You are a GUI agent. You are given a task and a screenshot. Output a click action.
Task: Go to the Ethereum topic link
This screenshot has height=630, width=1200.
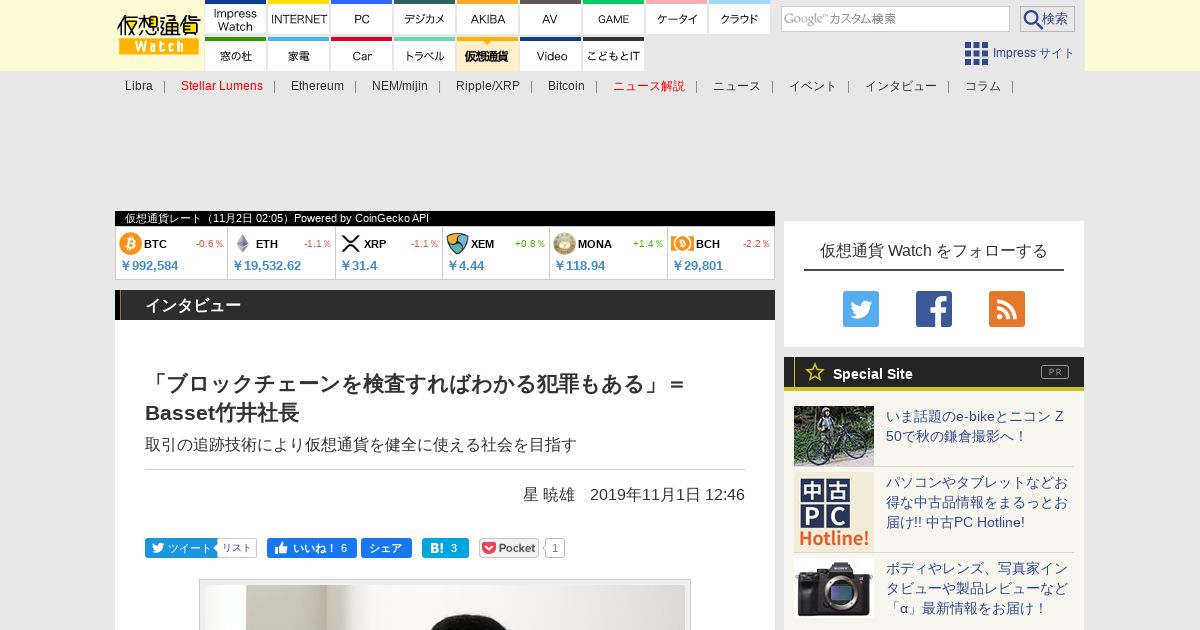pos(317,86)
